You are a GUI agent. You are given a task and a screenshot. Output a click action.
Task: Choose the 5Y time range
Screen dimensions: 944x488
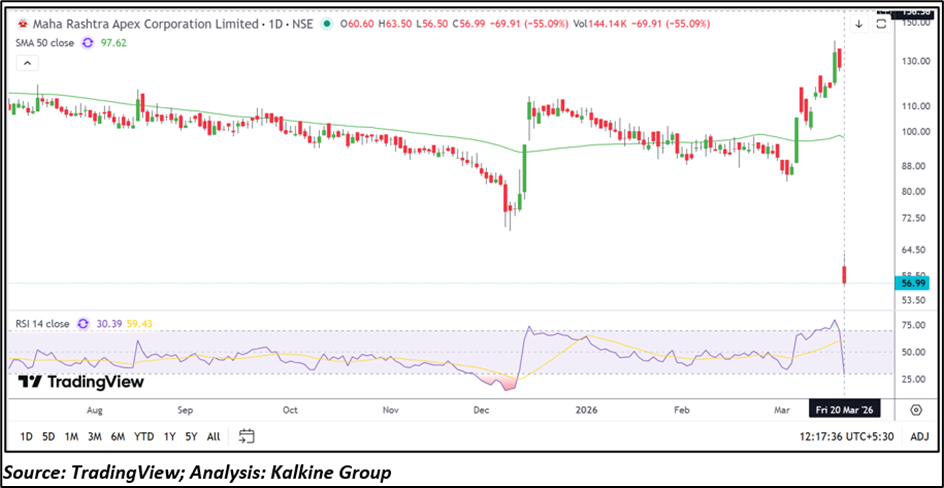190,436
